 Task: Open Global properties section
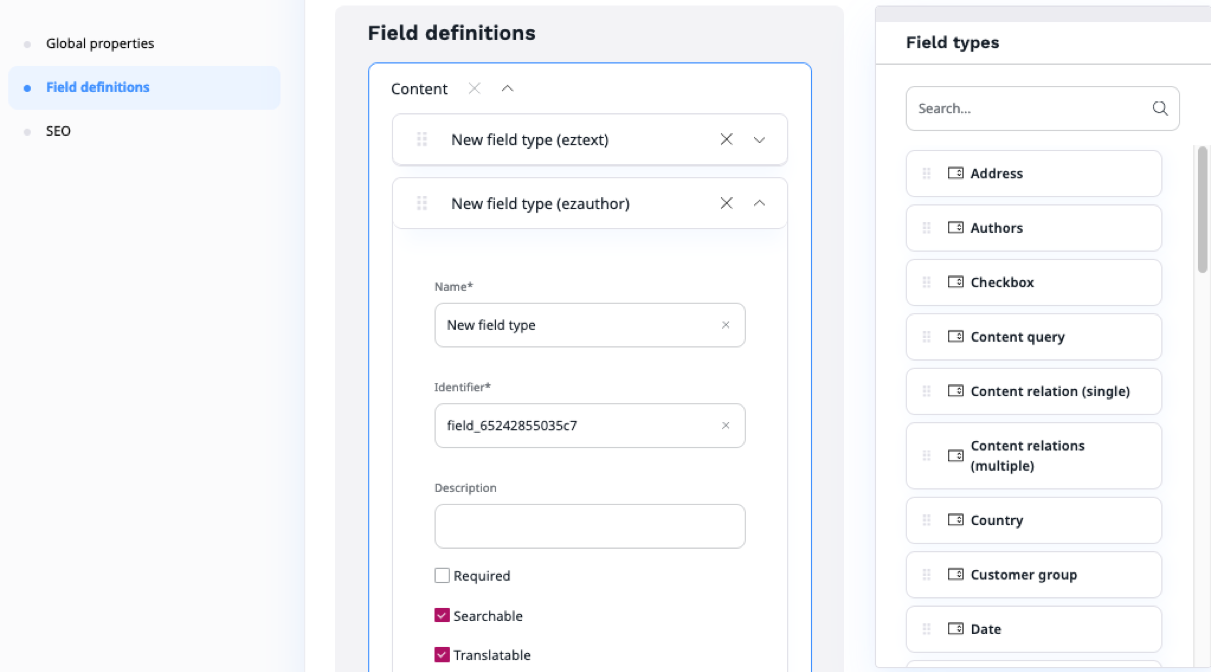coord(100,44)
